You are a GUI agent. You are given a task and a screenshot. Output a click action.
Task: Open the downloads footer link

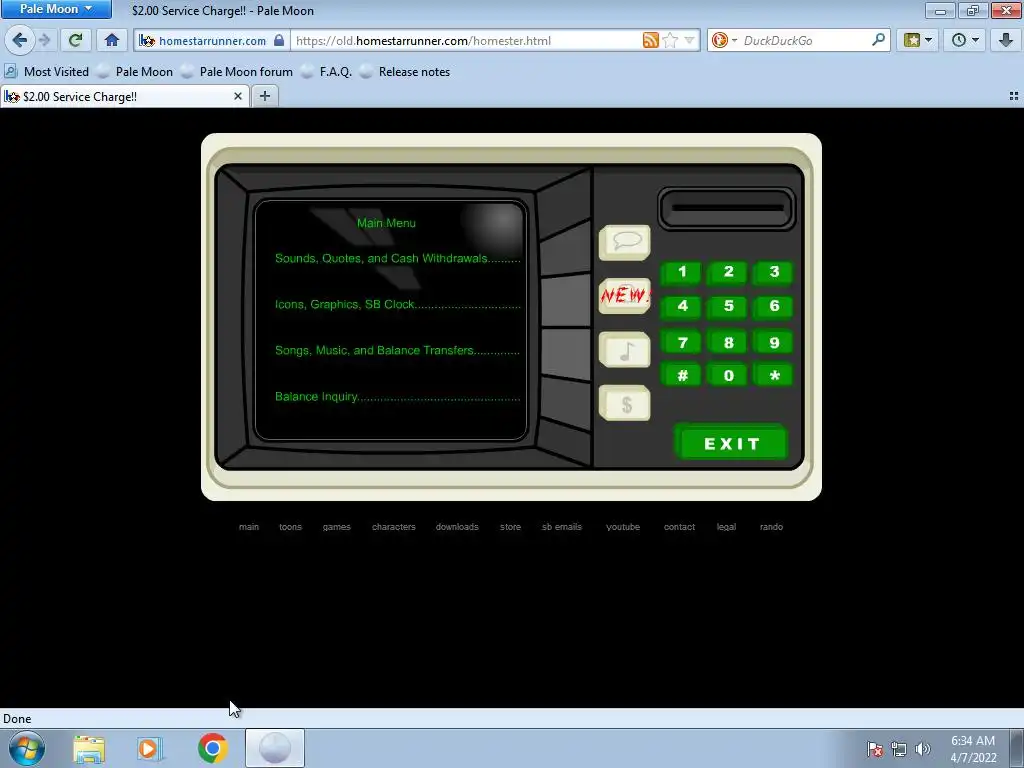[x=457, y=527]
